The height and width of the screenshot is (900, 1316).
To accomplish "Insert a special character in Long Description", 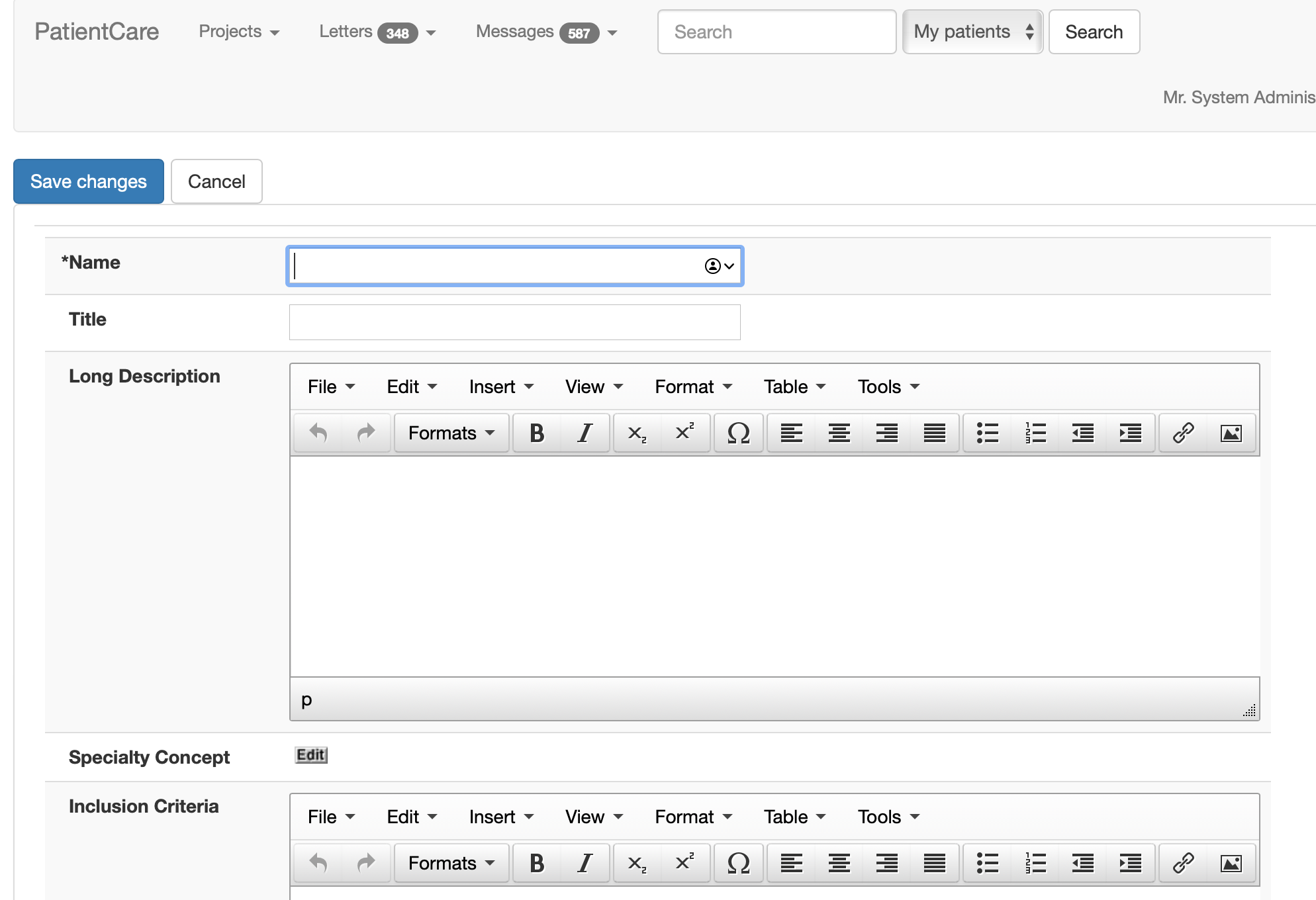I will [x=738, y=433].
